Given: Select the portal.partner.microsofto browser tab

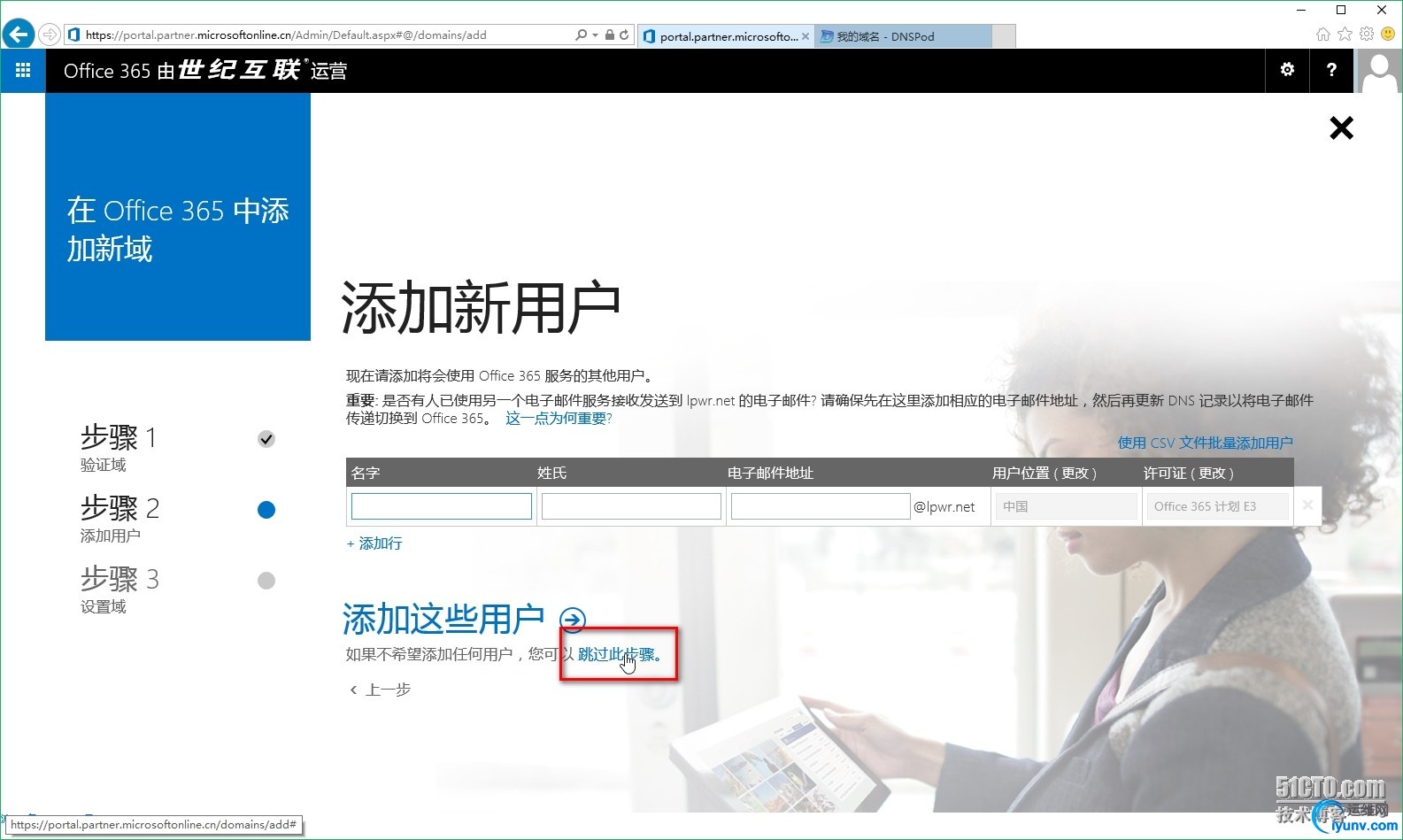Looking at the screenshot, I should 725,36.
